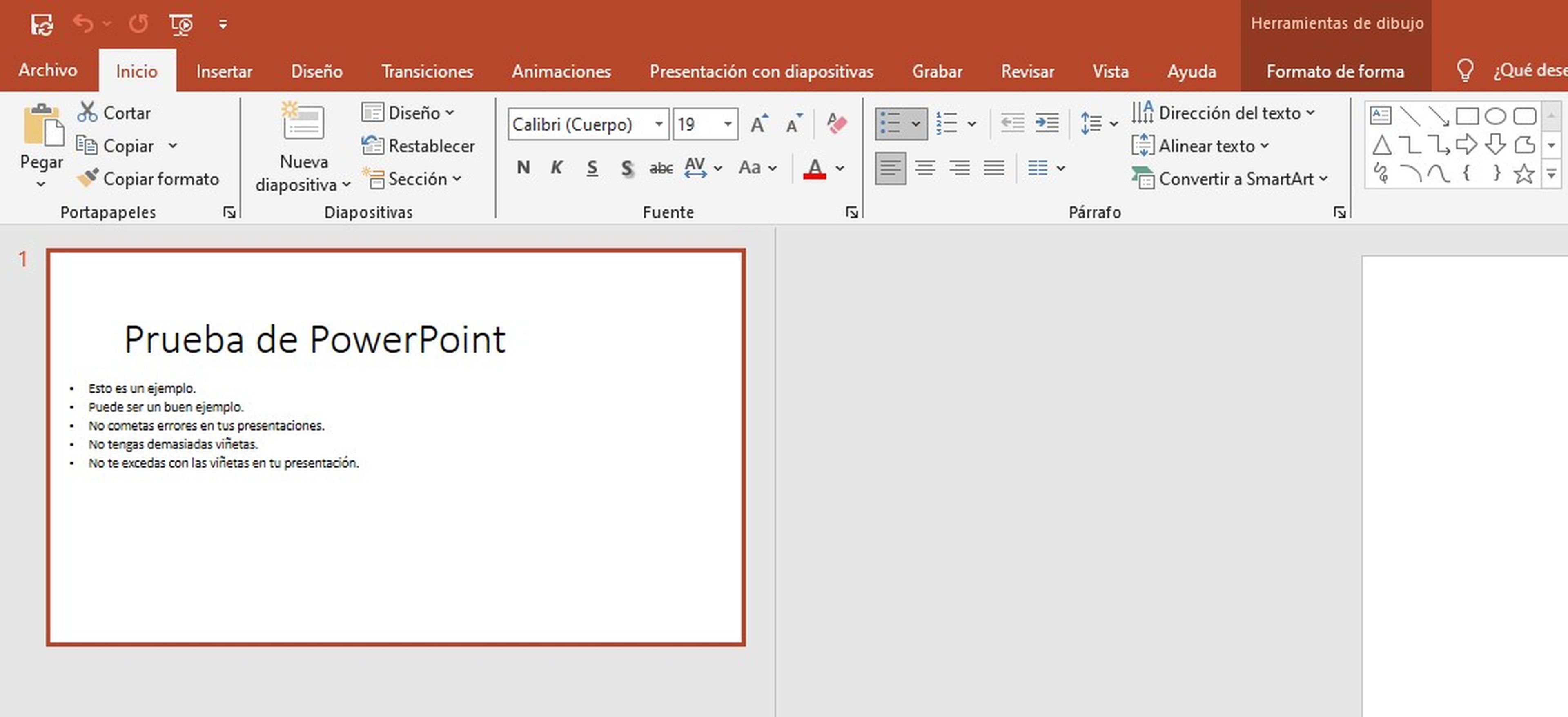Open add or remove columns icon
This screenshot has width=1568, height=717.
pyautogui.click(x=1038, y=168)
